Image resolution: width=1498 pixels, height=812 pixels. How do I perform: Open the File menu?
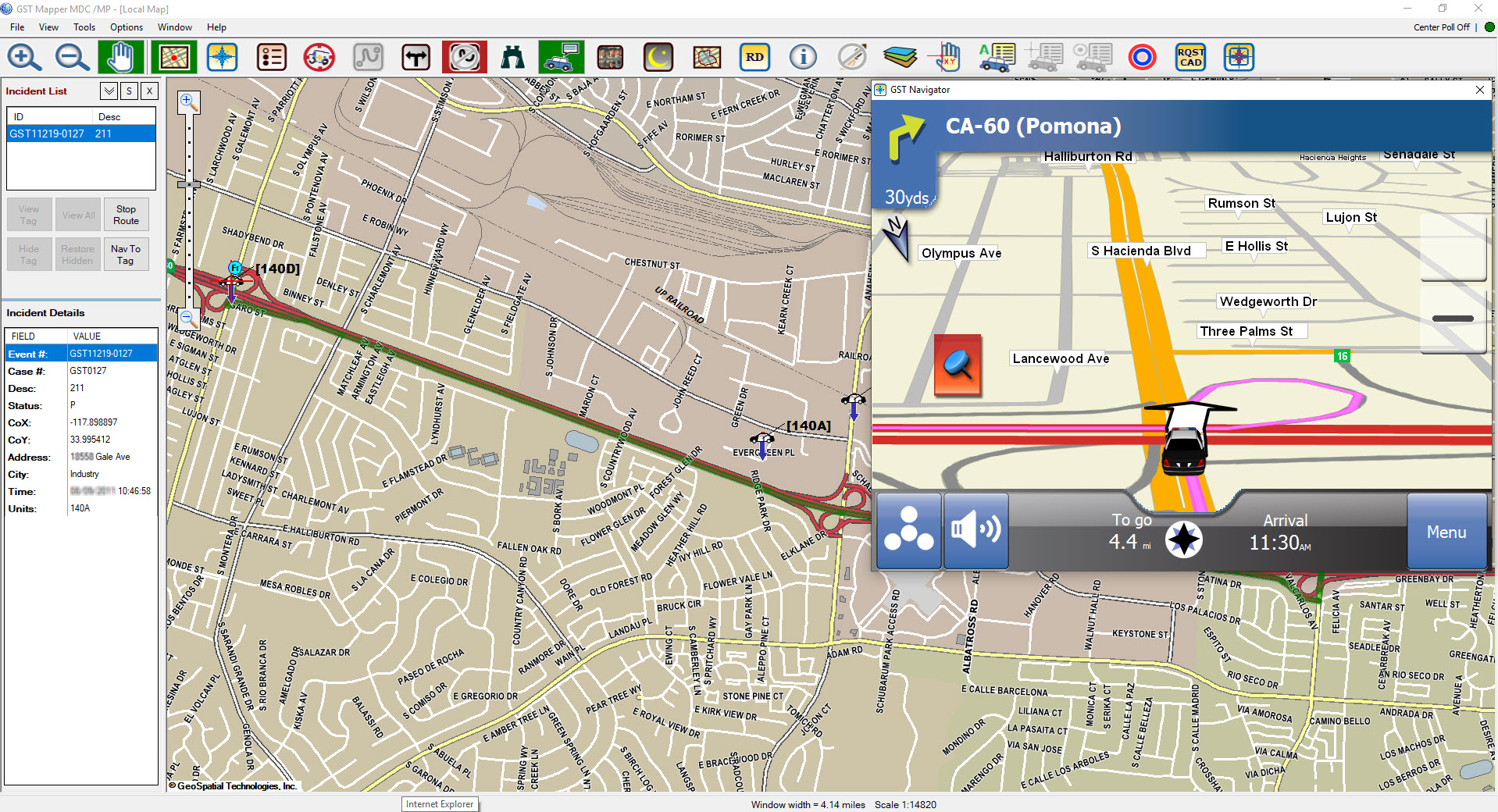(16, 27)
